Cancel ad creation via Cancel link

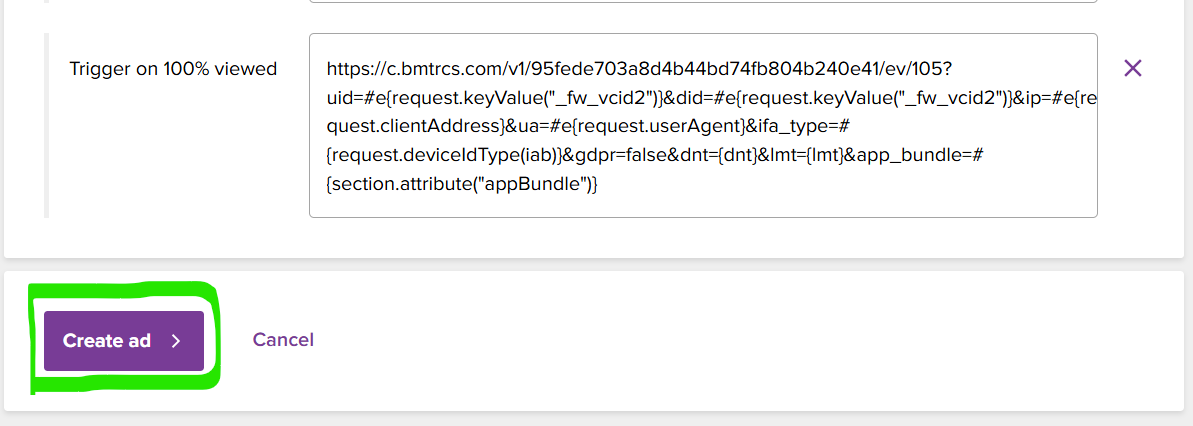tap(283, 340)
